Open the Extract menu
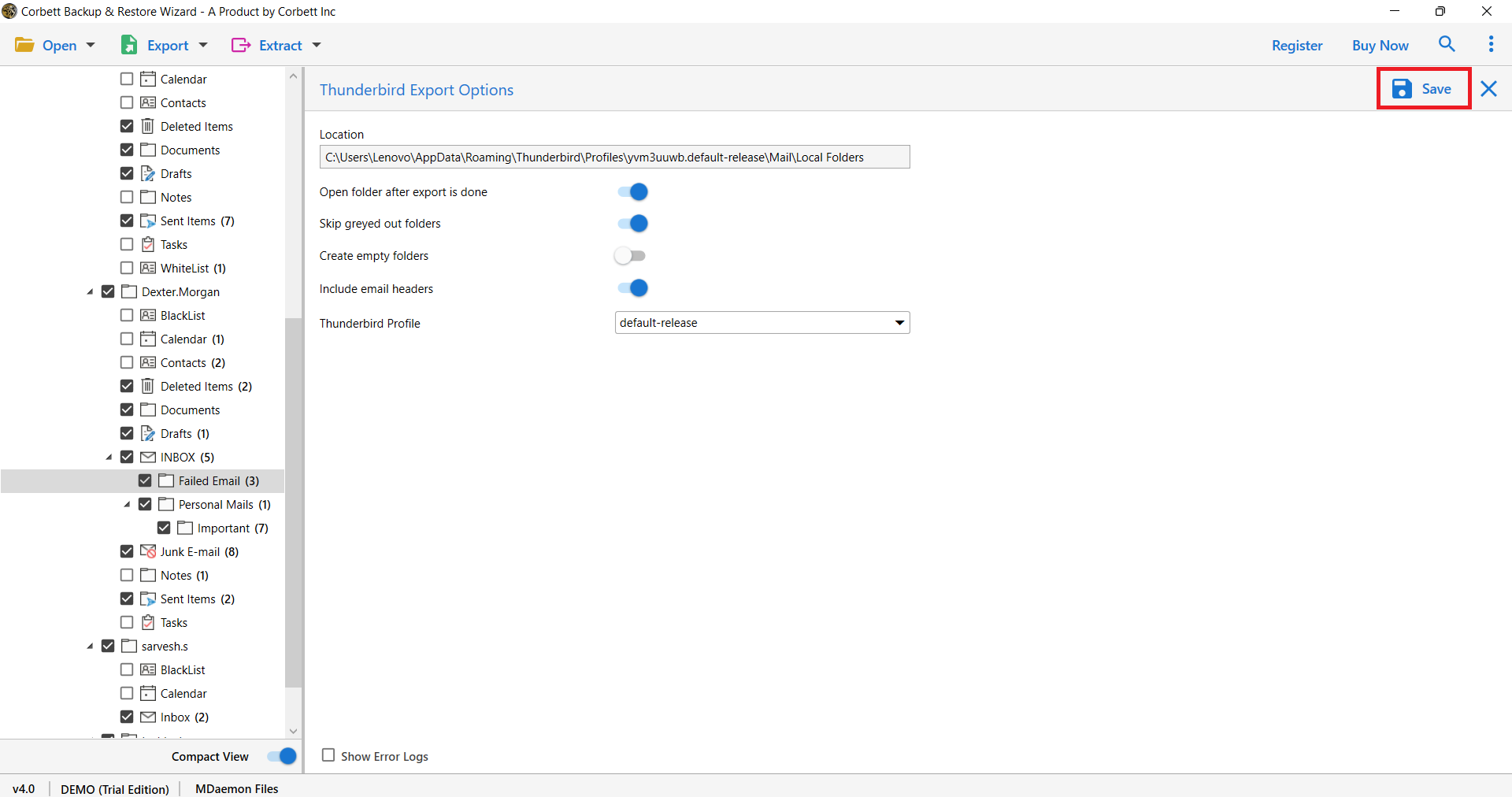Viewport: 1512px width, 797px height. point(280,46)
